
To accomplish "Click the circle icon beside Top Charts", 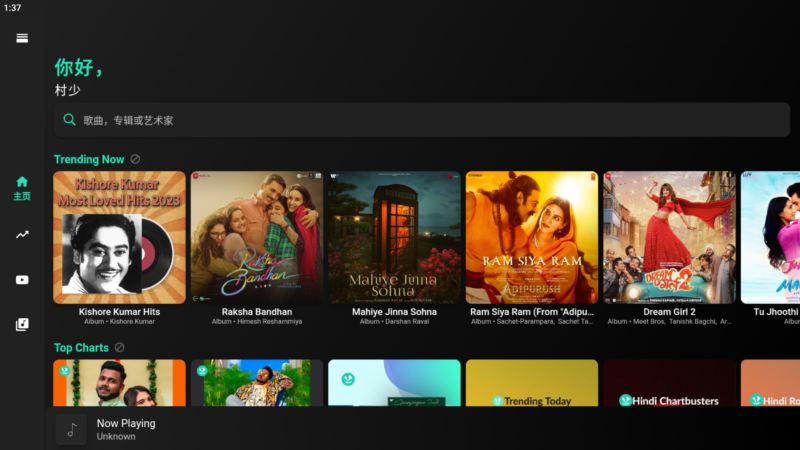I will pyautogui.click(x=119, y=347).
